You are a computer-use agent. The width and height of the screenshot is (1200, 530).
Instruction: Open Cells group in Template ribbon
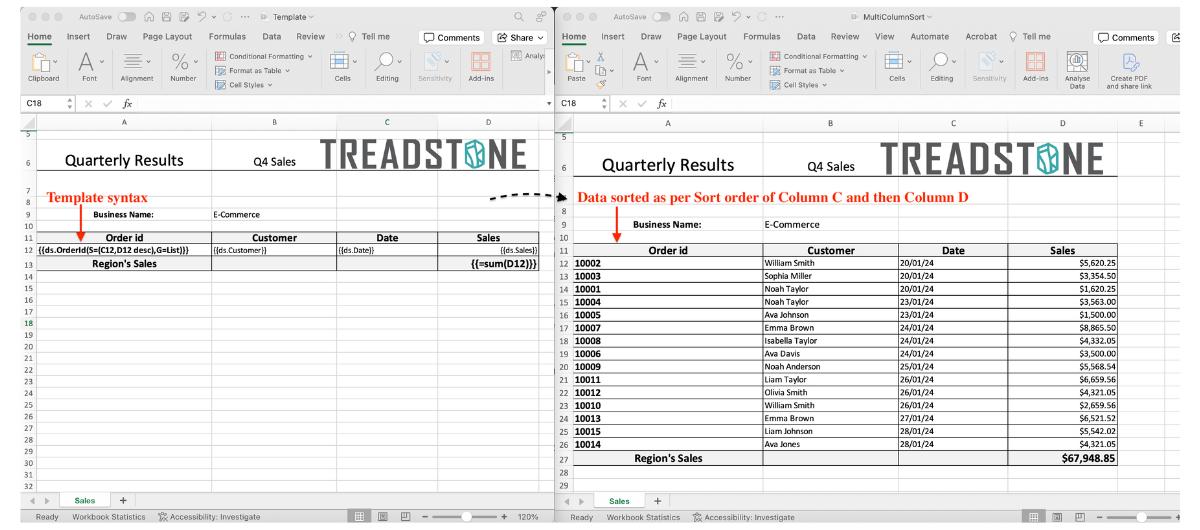pyautogui.click(x=342, y=67)
